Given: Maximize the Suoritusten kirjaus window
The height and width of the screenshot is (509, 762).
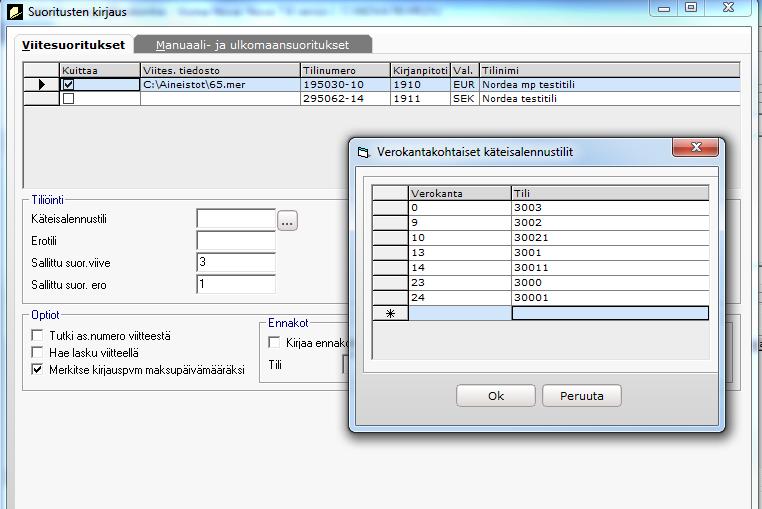Looking at the screenshot, I should click(x=691, y=8).
